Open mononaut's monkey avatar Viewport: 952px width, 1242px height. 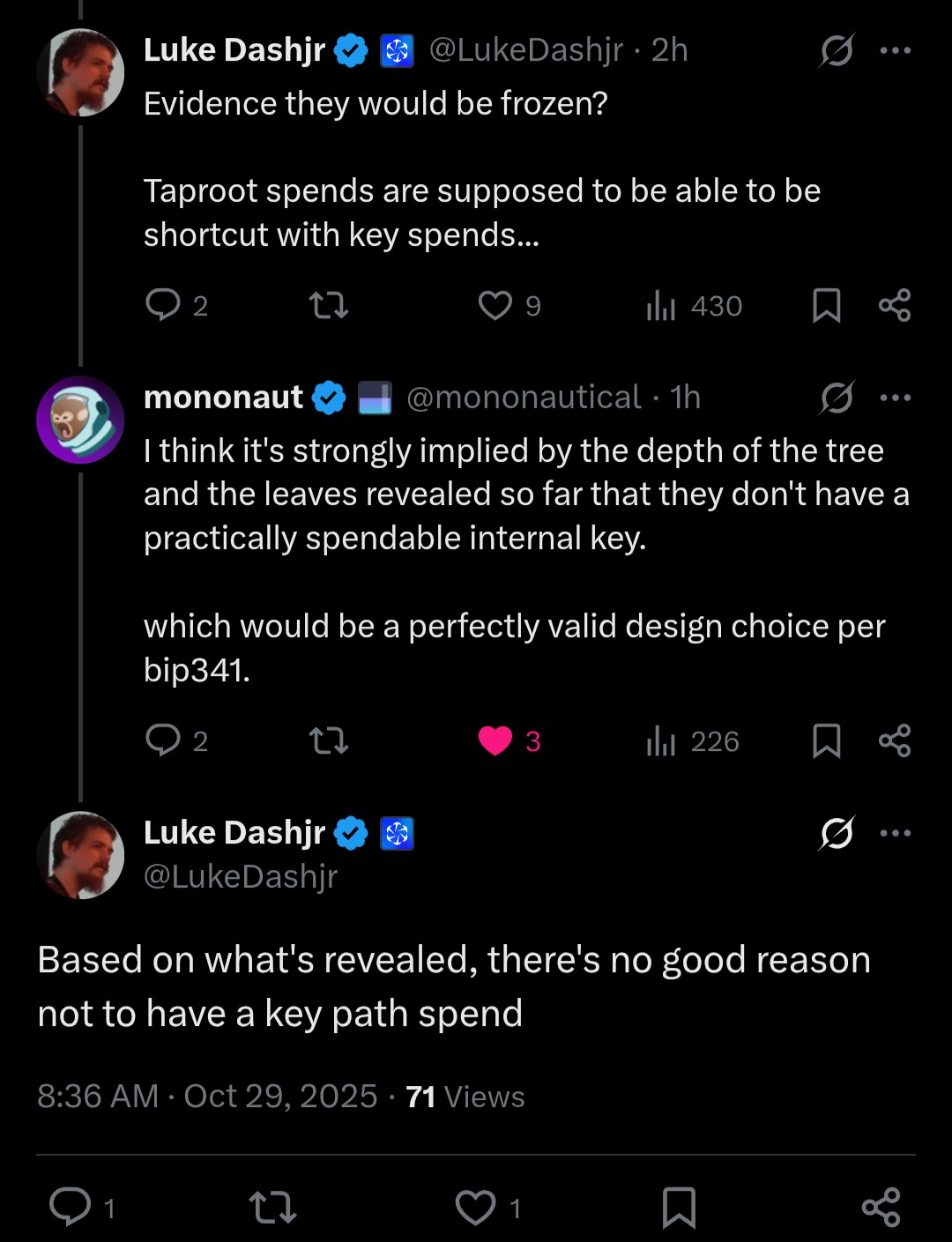pos(80,420)
